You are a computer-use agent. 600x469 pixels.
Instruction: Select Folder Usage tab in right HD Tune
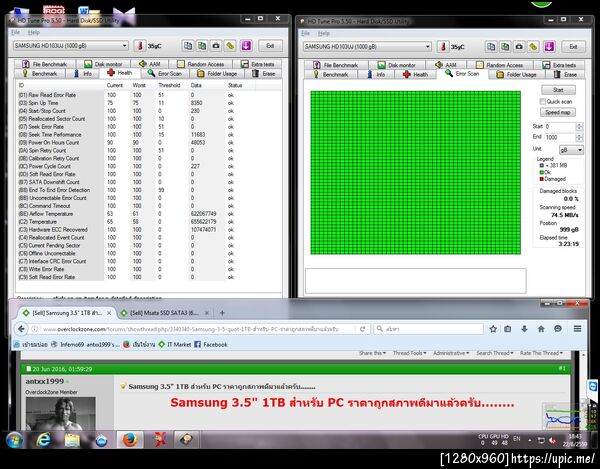516,75
